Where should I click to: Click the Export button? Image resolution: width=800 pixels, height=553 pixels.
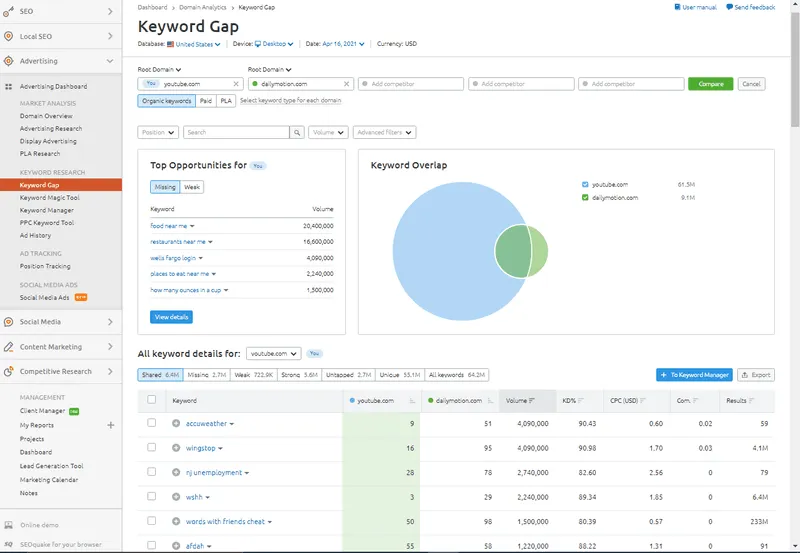(756, 375)
